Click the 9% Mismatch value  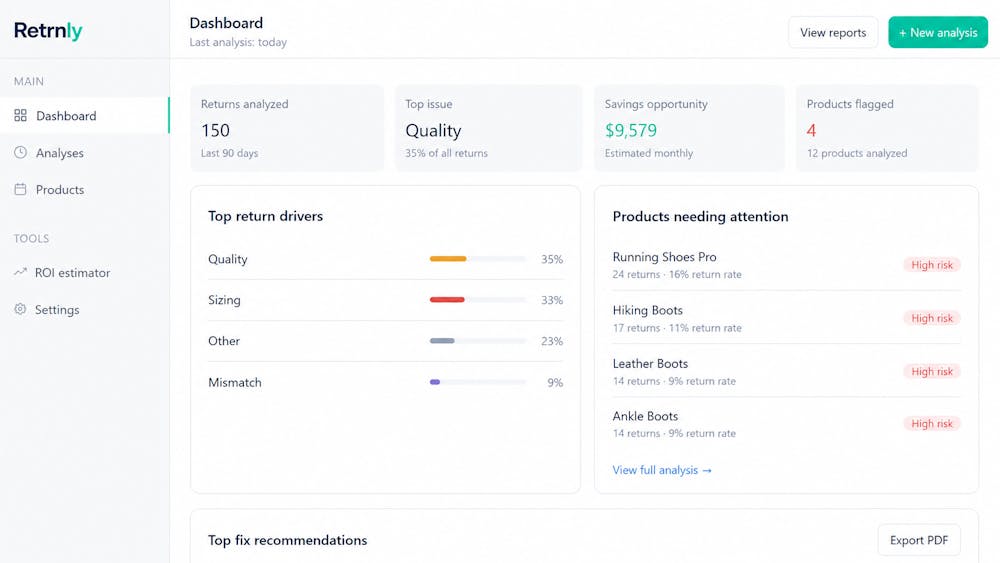555,383
